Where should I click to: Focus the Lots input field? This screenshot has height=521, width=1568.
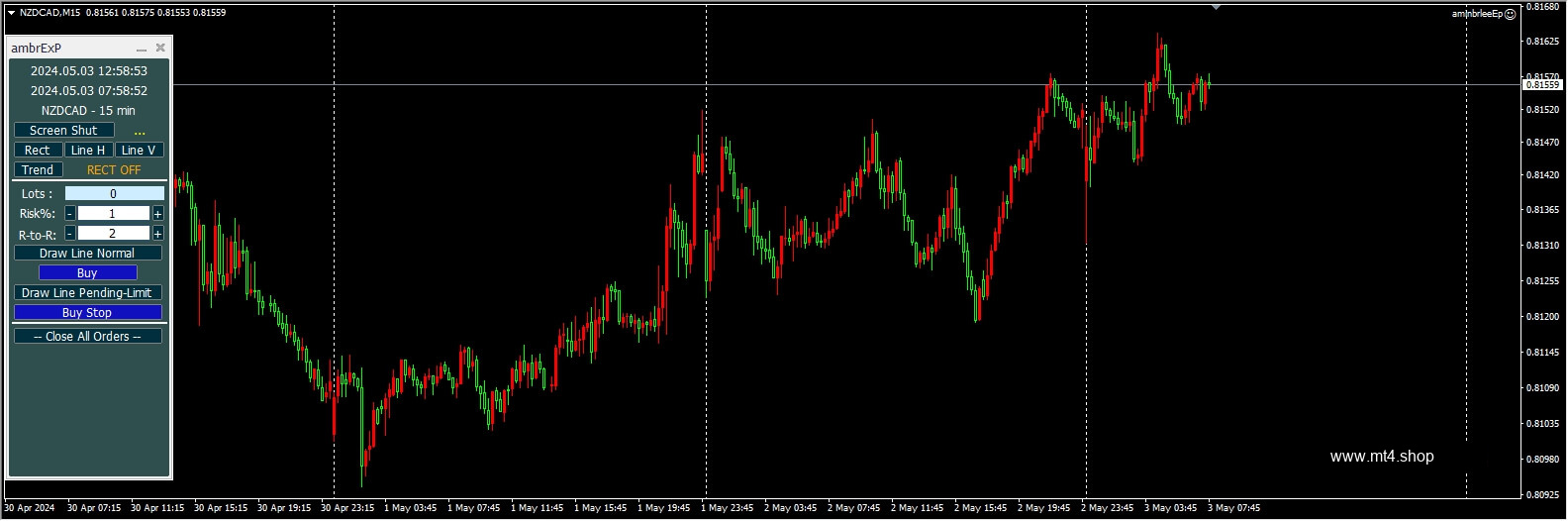(115, 194)
